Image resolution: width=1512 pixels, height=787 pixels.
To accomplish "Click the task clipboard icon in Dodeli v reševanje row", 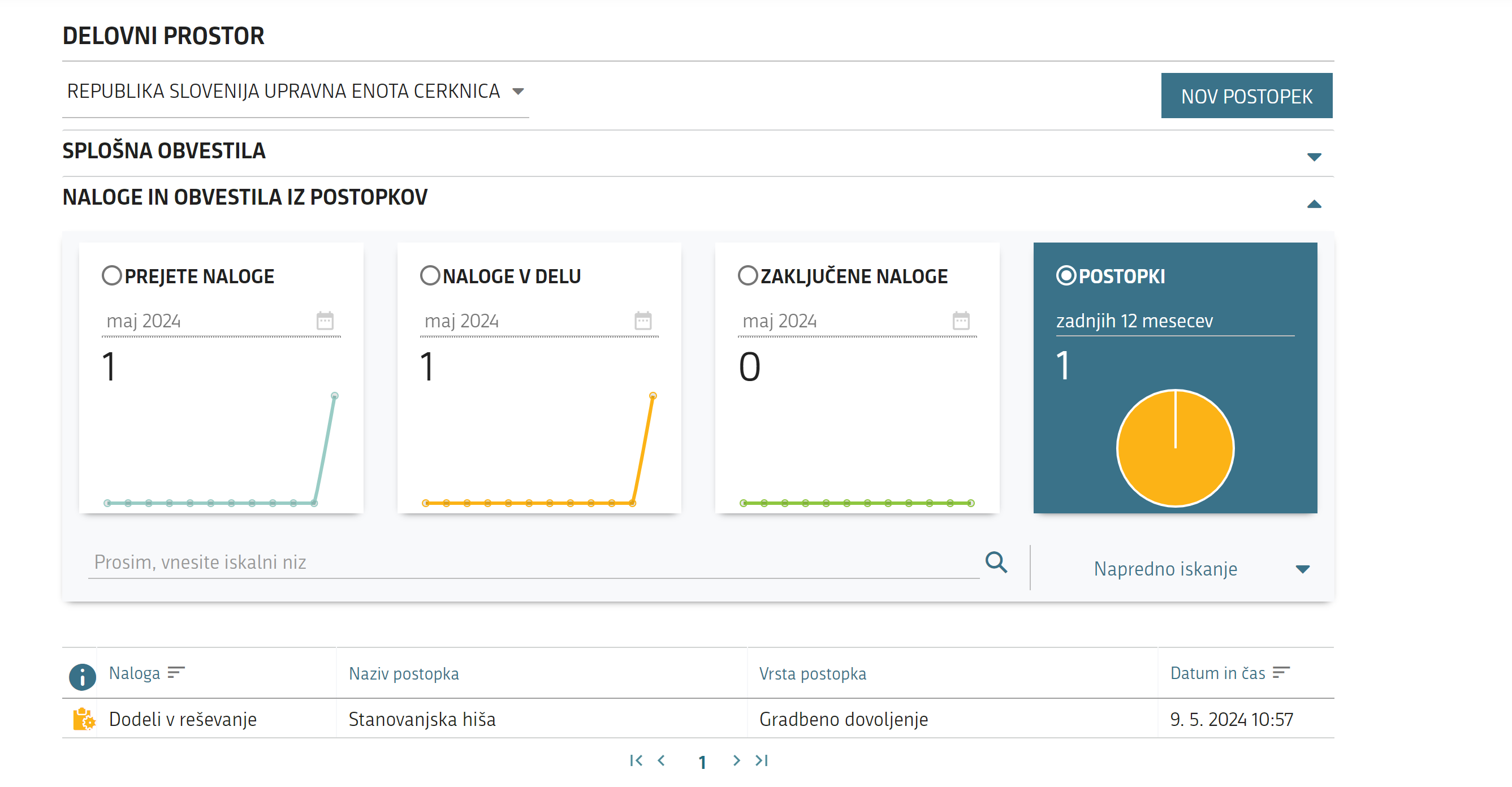I will pos(84,719).
